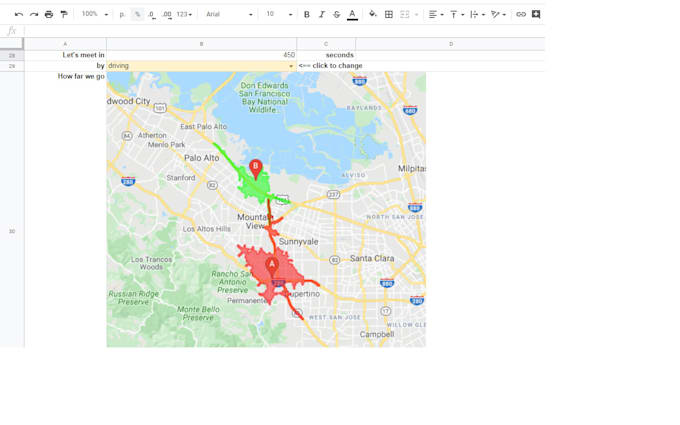This screenshot has height=425, width=680.
Task: Click the Undo arrow icon
Action: pos(19,14)
